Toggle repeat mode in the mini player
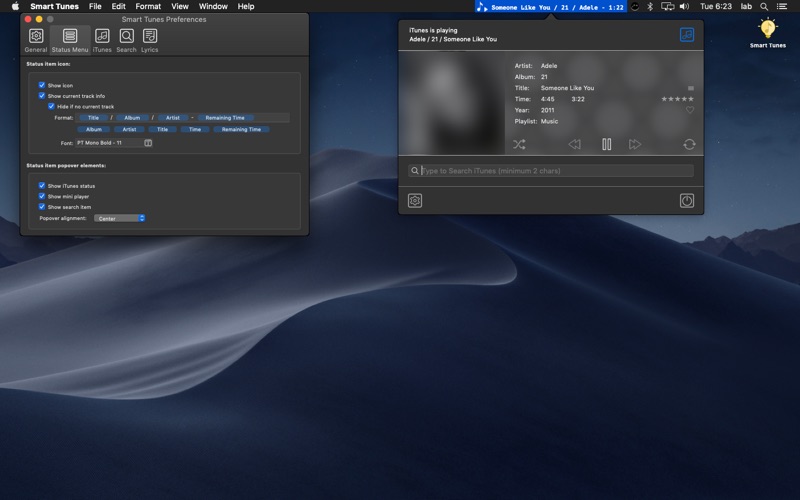The height and width of the screenshot is (500, 800). tap(689, 144)
